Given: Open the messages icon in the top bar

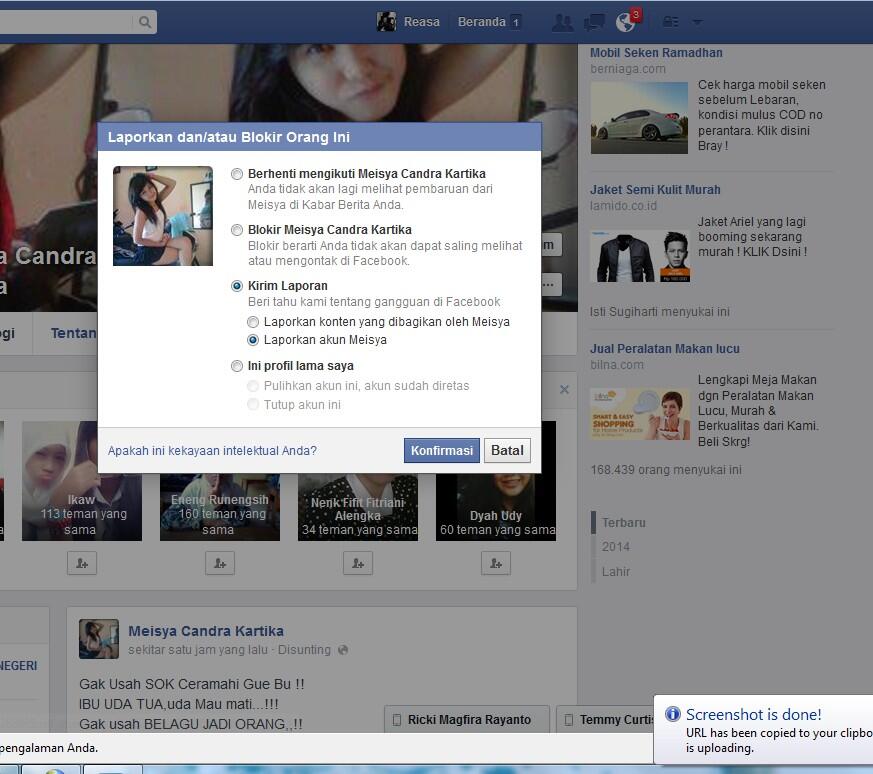Looking at the screenshot, I should pyautogui.click(x=594, y=21).
